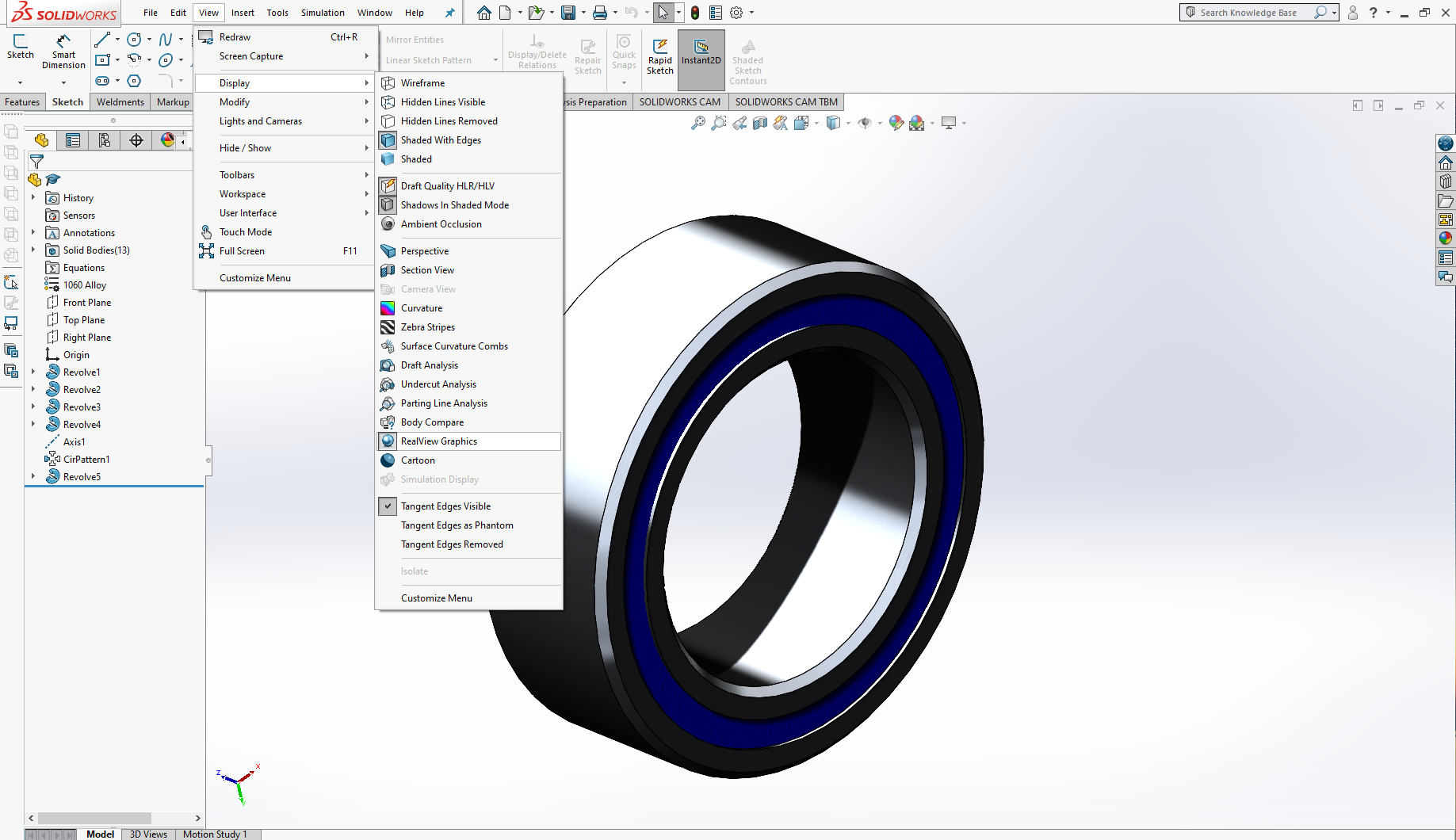This screenshot has height=840, width=1456.
Task: Expand the Lights and Cameras submenu
Action: point(260,121)
